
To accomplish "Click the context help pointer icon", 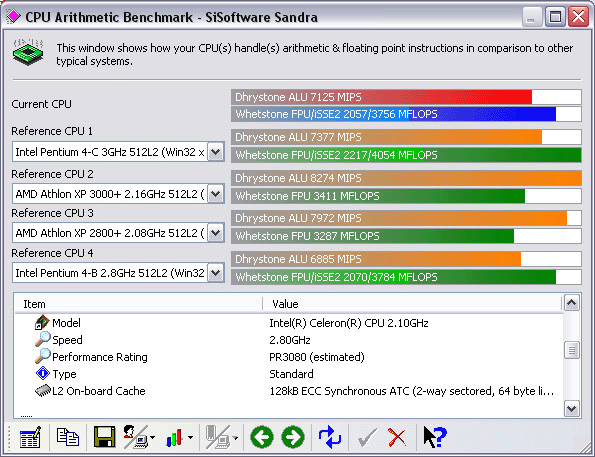I will click(x=435, y=437).
